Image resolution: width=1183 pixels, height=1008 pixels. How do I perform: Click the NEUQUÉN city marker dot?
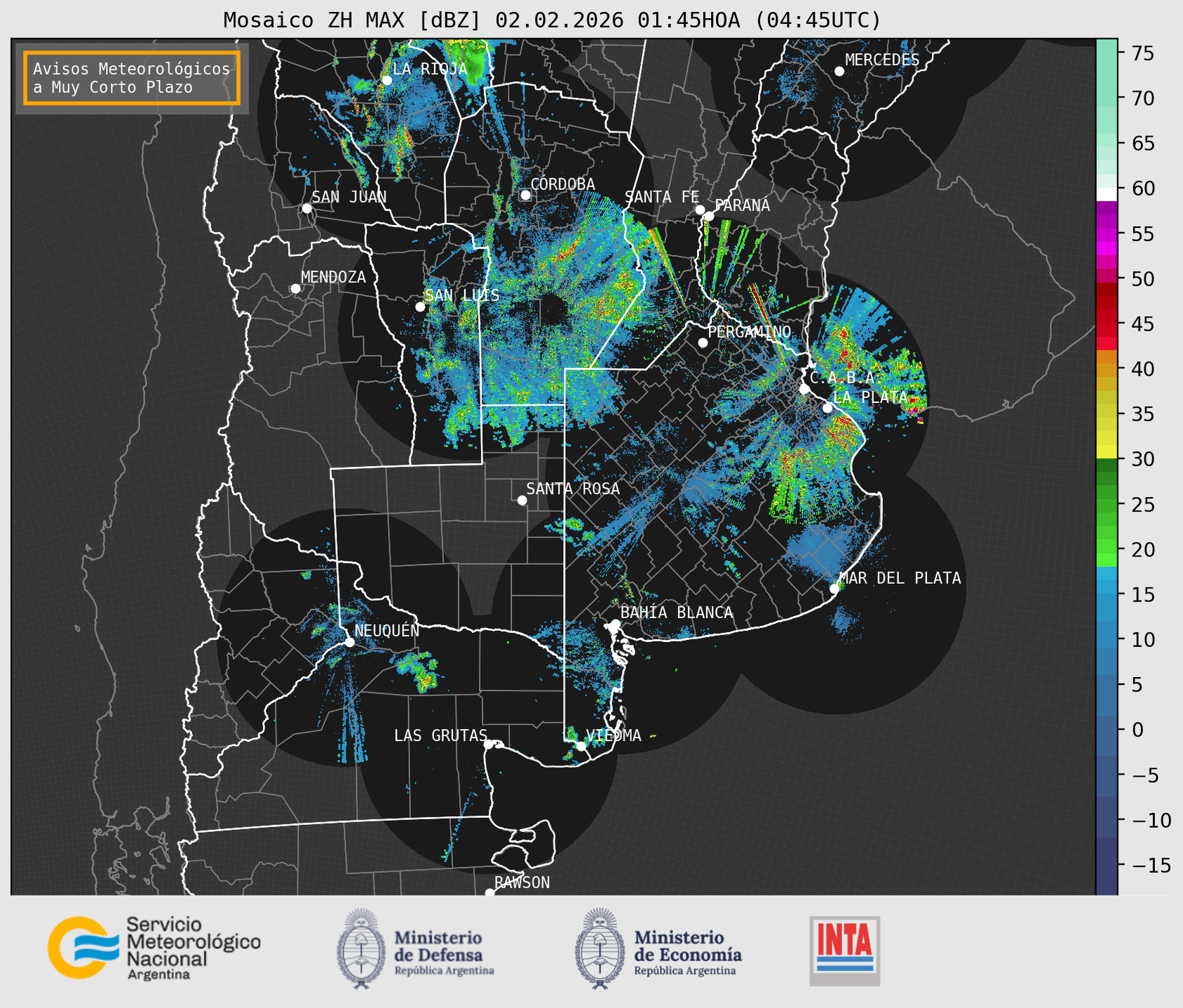349,642
